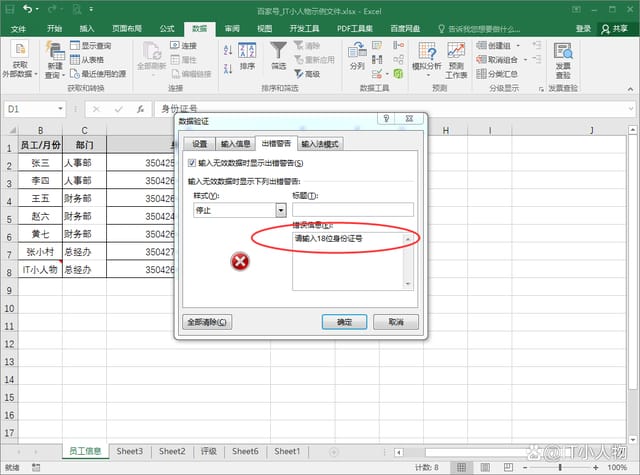Click the Sign in (登录) link
640x475 pixels.
[x=583, y=29]
